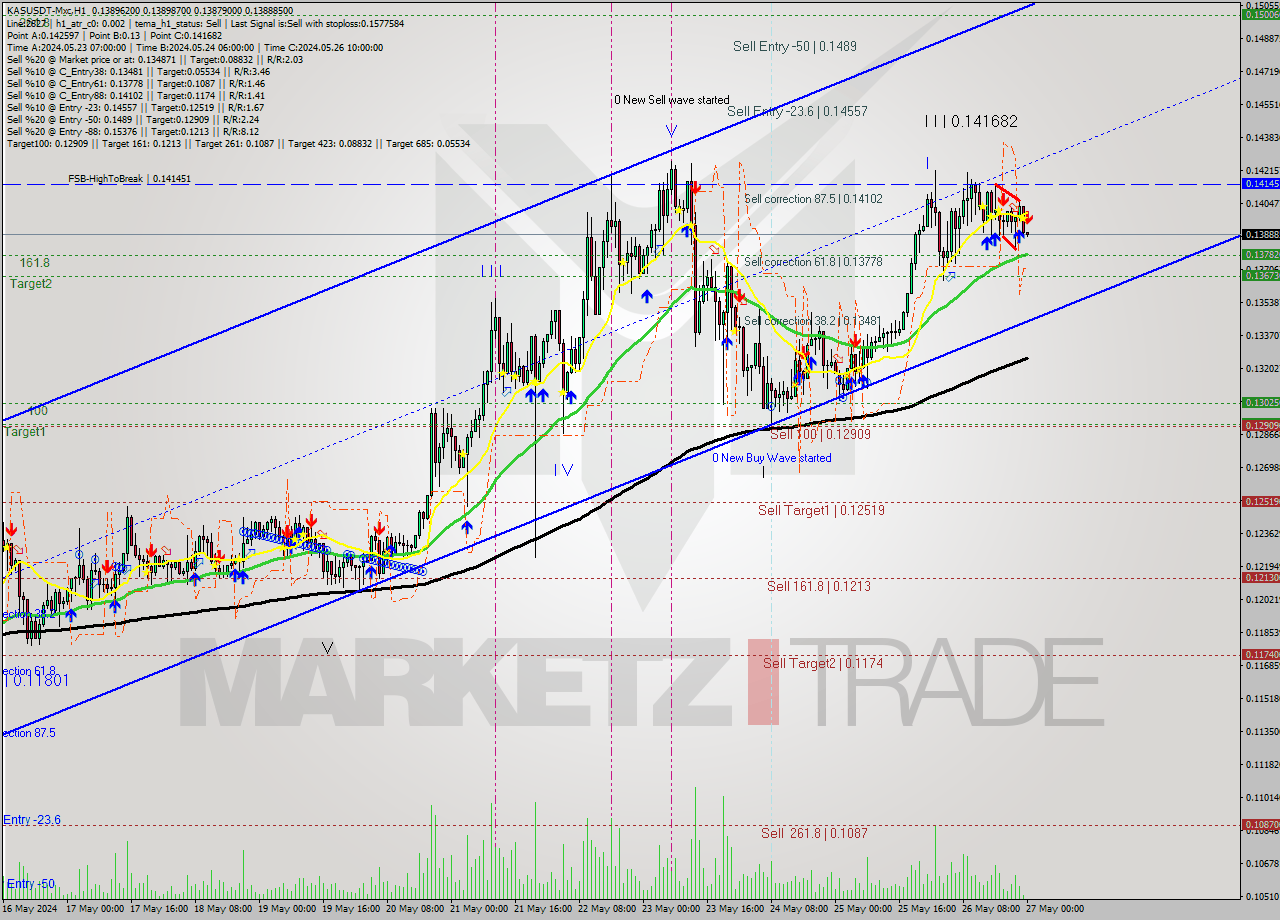
Task: Click the 0.13202 price axis value
Action: 1262,368
